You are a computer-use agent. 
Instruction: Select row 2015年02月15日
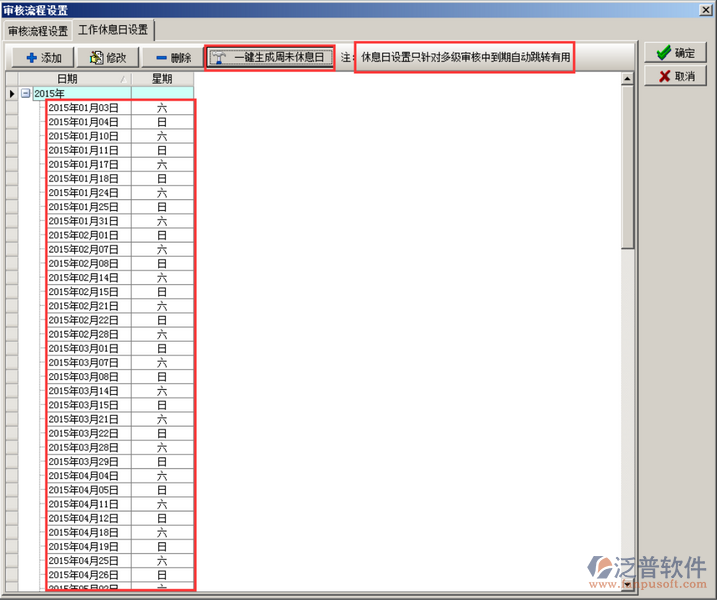120,292
